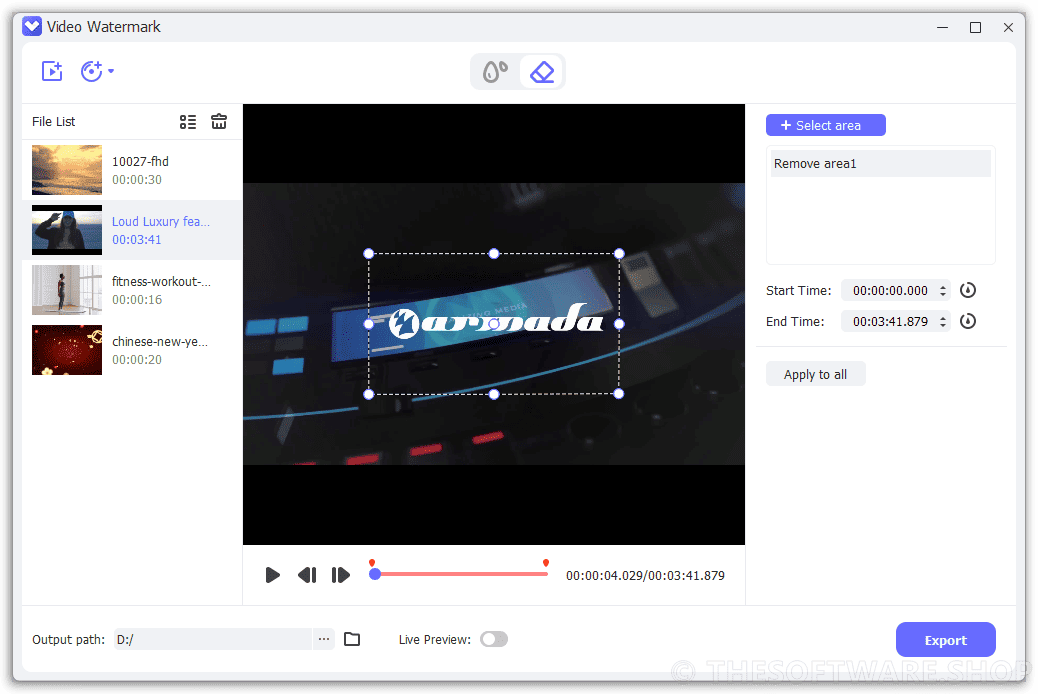Set Start Time to current position clock icon
This screenshot has height=694, width=1038.
pos(968,290)
